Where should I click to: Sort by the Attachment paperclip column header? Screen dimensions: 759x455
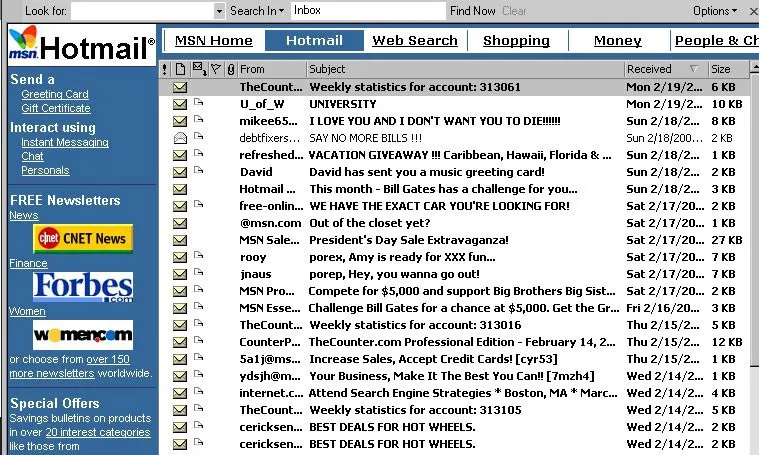coord(231,69)
